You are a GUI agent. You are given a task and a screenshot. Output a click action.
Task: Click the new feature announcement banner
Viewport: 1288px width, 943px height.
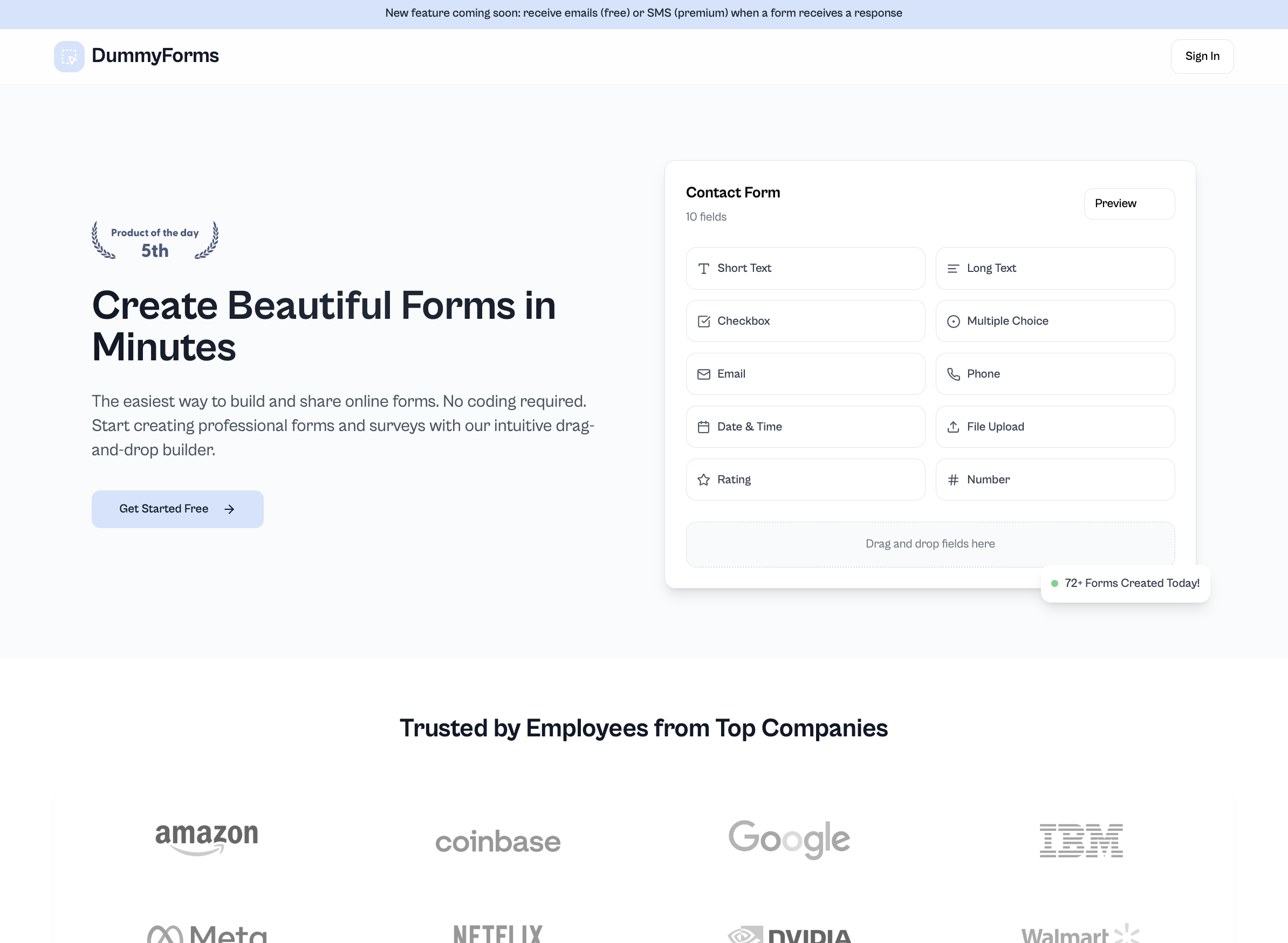coord(643,12)
